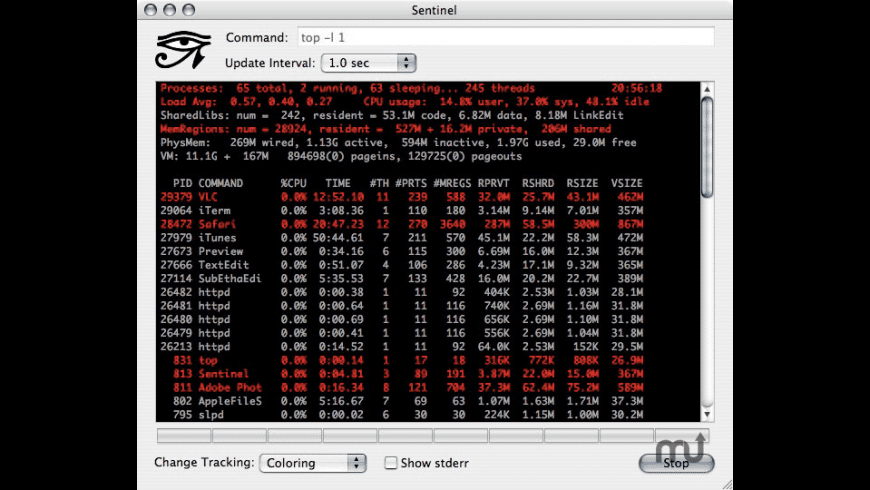Open the Change Tracking Coloring dropdown
This screenshot has height=490, width=870.
click(313, 463)
